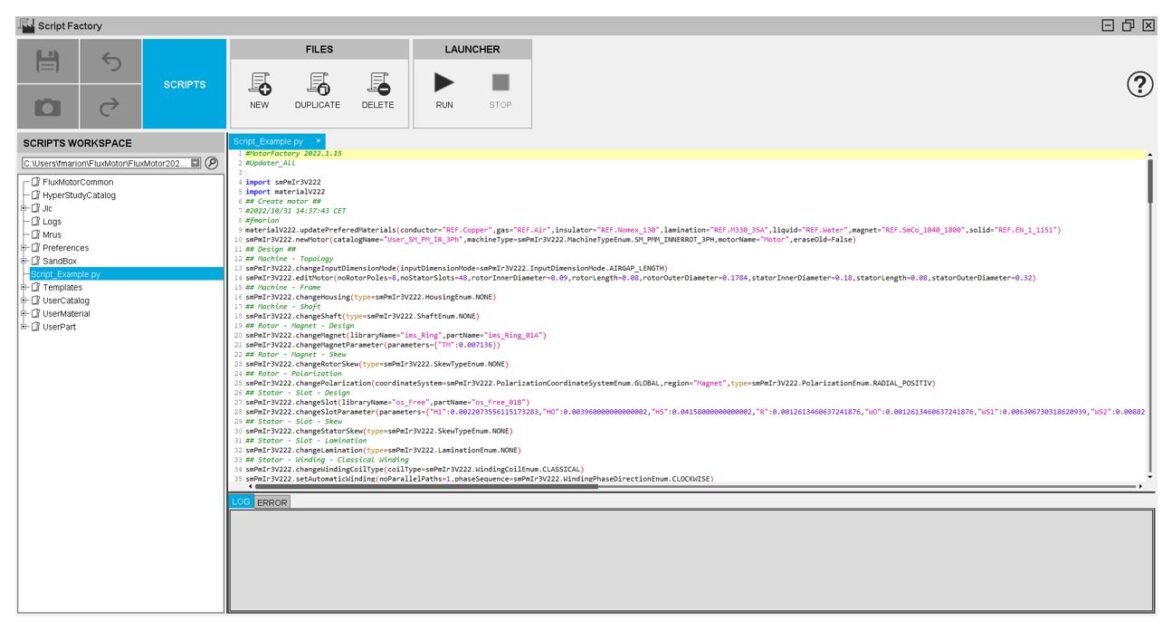Expand the SandBox folder node
Screen dimensions: 1172x630
pyautogui.click(x=23, y=260)
